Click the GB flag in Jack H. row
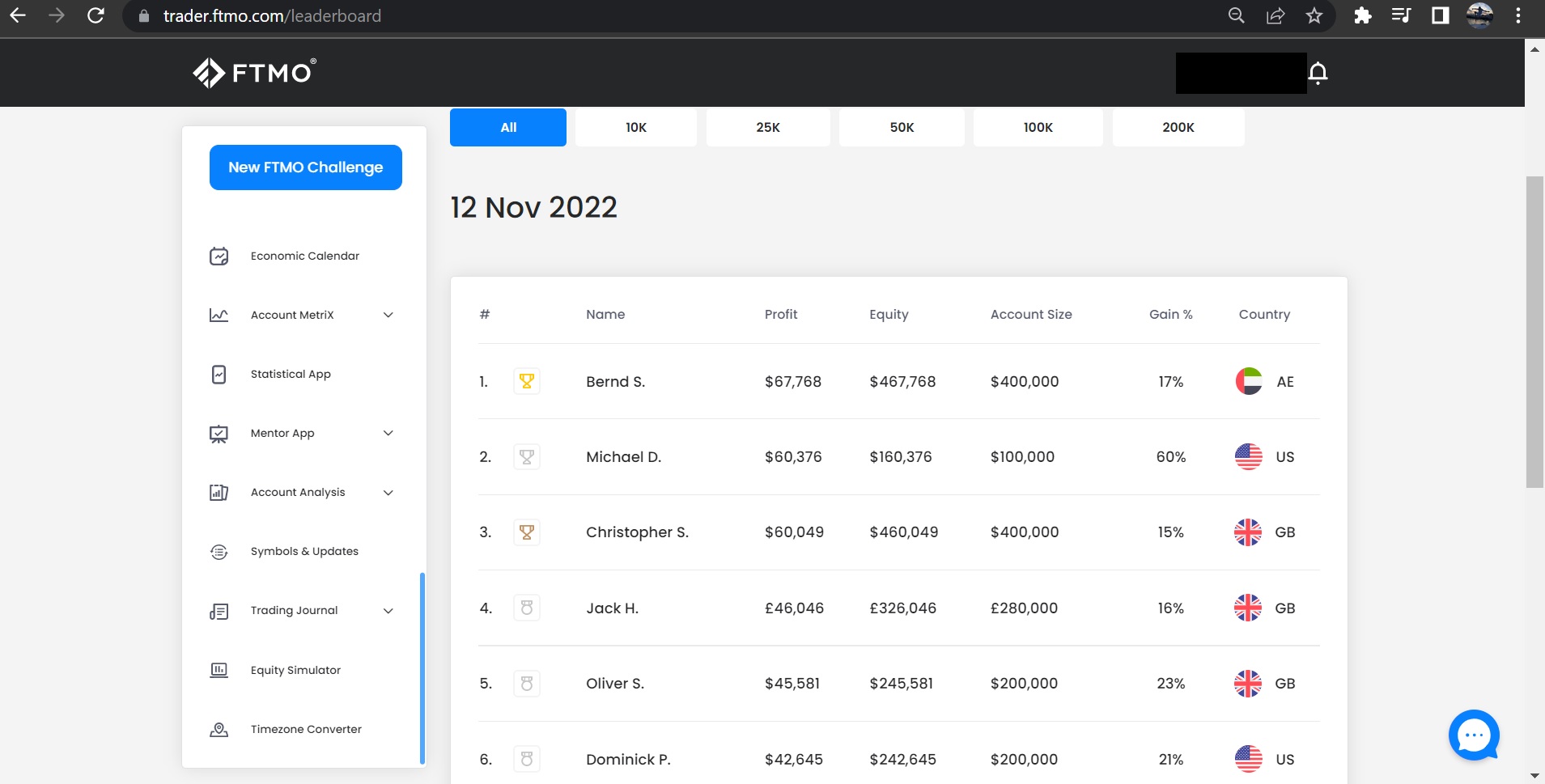1545x784 pixels. coord(1248,608)
